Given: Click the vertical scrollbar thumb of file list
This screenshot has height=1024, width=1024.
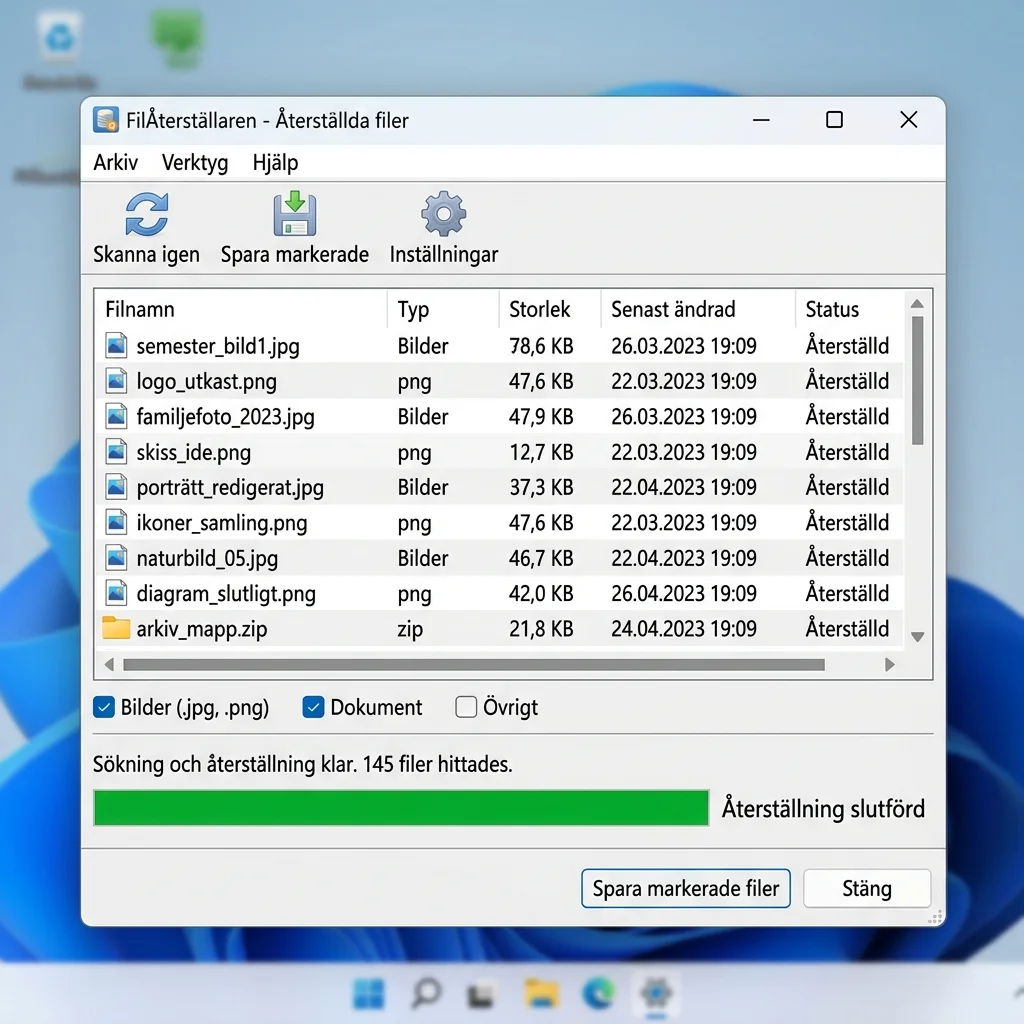Looking at the screenshot, I should [x=918, y=380].
